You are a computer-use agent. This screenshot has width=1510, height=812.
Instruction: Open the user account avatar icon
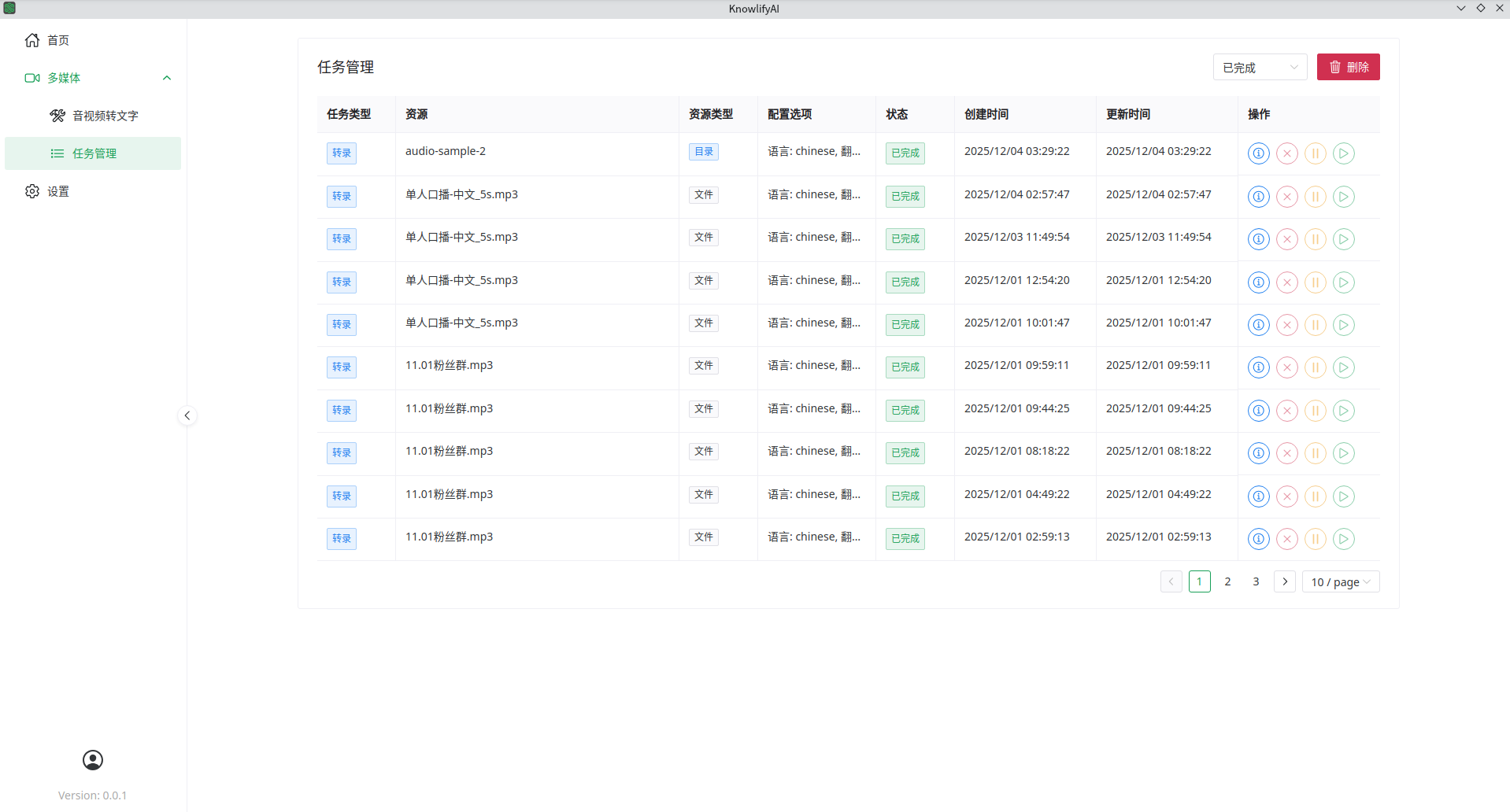[93, 759]
